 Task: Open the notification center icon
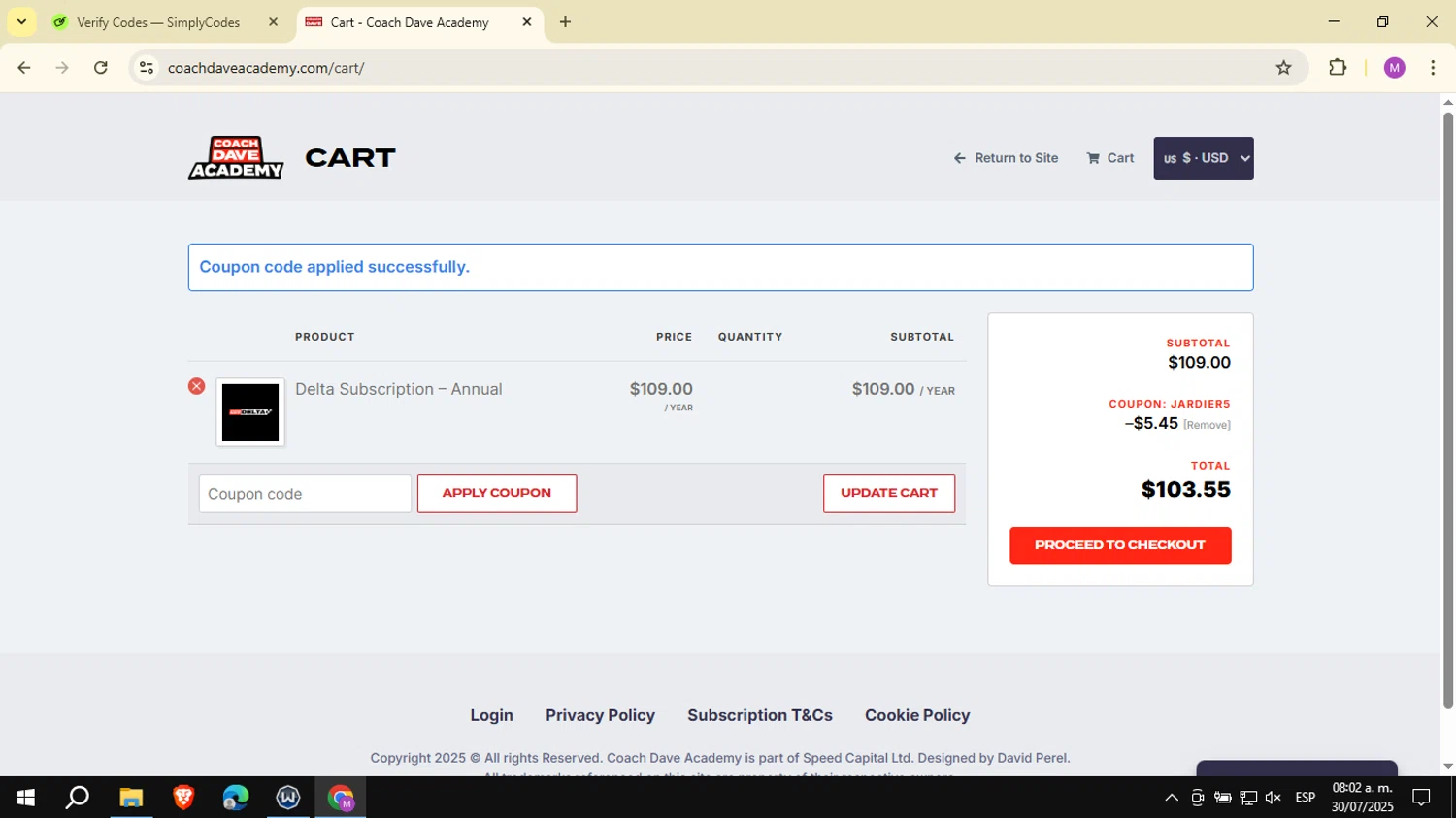pyautogui.click(x=1421, y=798)
